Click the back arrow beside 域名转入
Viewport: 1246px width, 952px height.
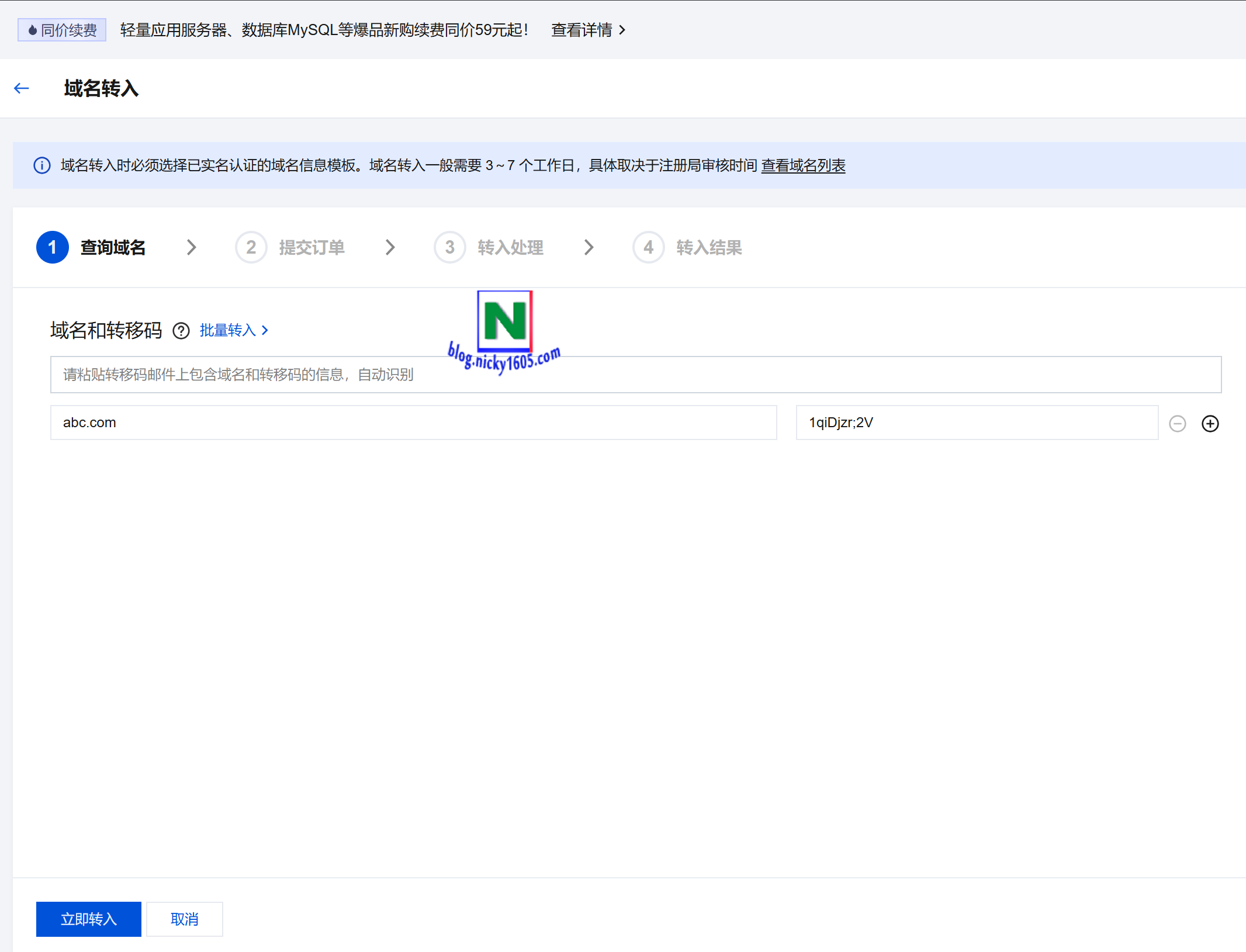coord(22,88)
